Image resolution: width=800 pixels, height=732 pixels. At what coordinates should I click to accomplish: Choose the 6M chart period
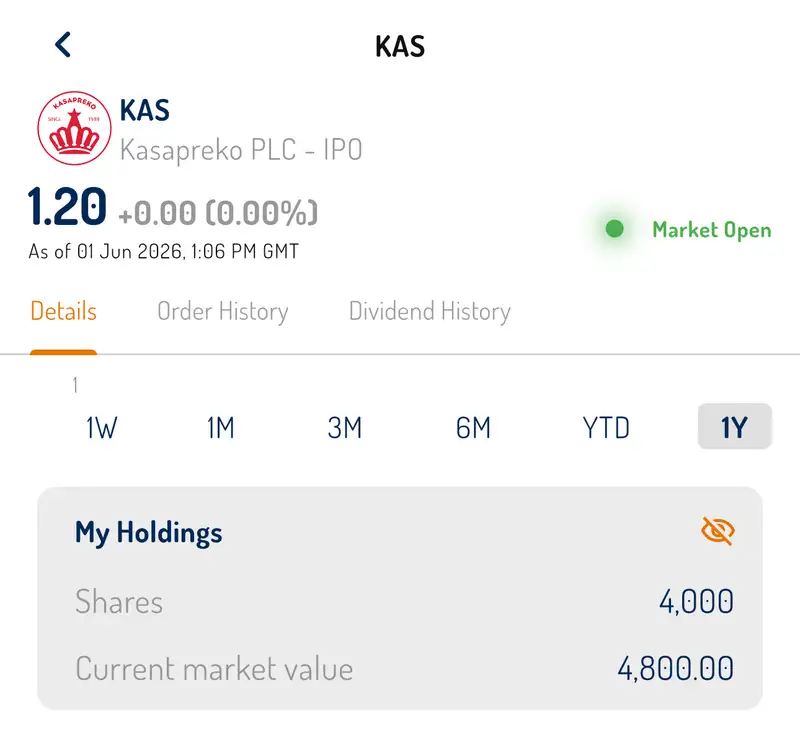pyautogui.click(x=473, y=427)
